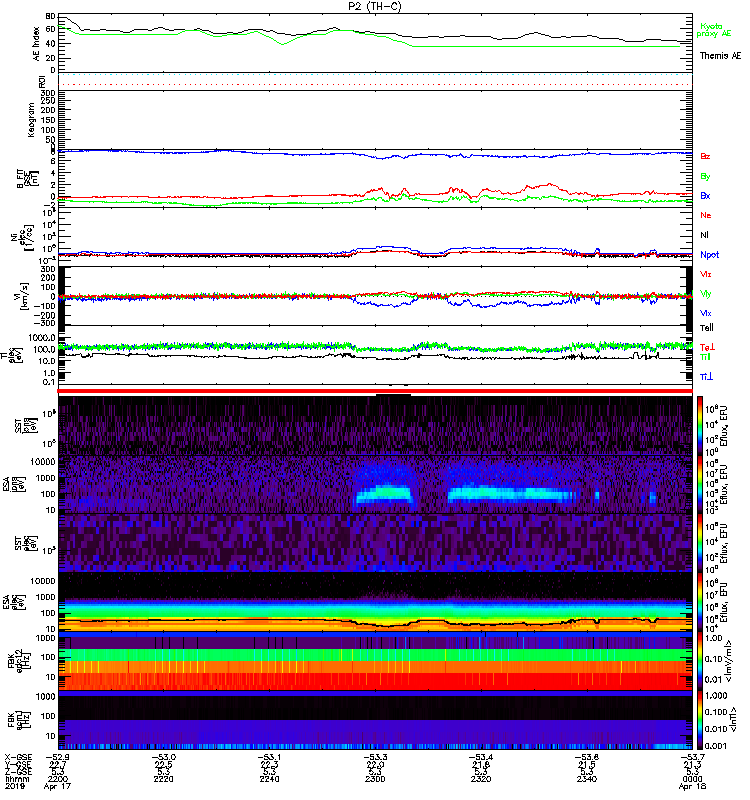Click the 80 tick on AE Index axis
The image size is (750, 800).
(x=51, y=16)
